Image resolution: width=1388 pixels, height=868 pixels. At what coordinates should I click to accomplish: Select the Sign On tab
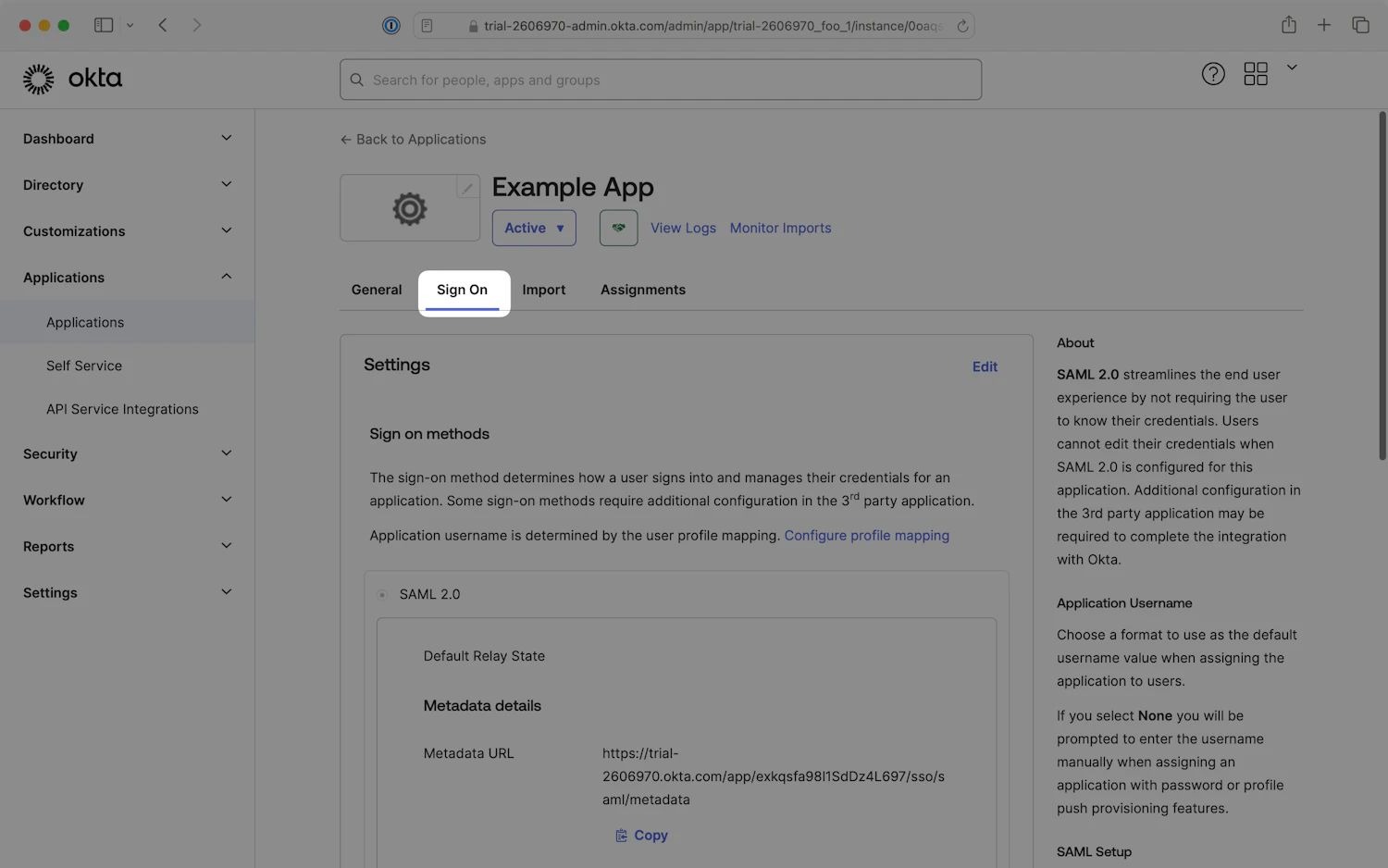462,290
